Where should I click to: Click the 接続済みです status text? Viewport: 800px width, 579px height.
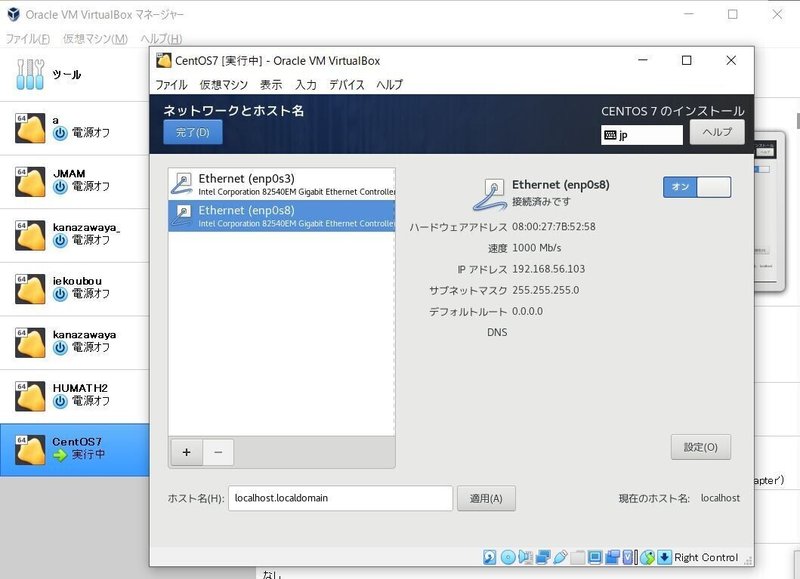541,202
